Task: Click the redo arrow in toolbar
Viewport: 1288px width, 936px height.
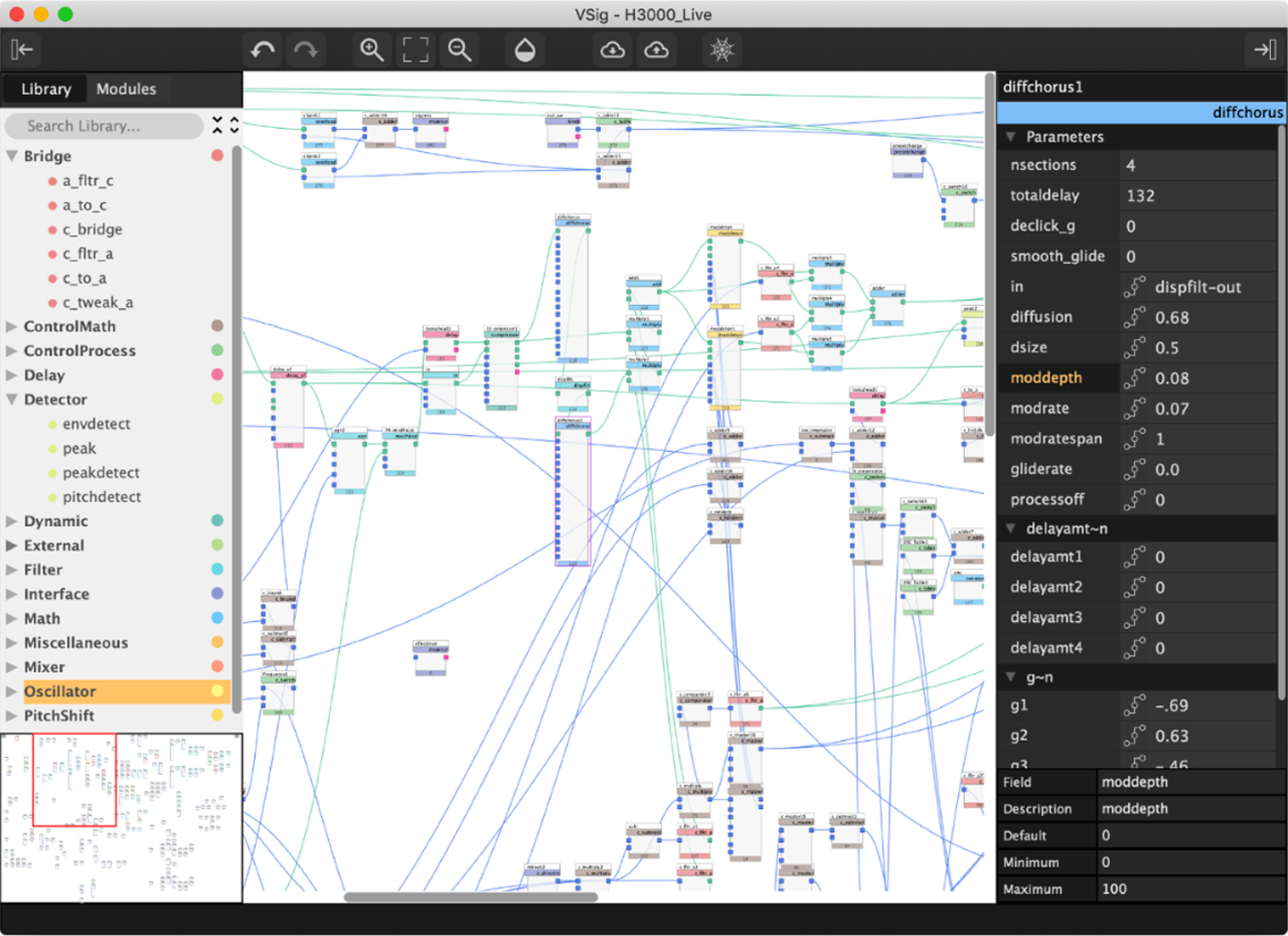Action: [x=306, y=50]
